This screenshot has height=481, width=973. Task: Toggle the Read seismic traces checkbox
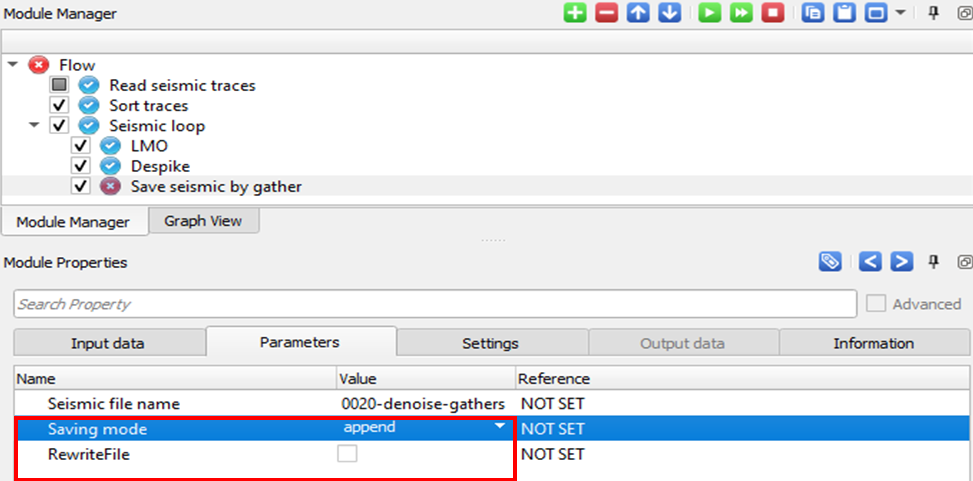(x=60, y=85)
